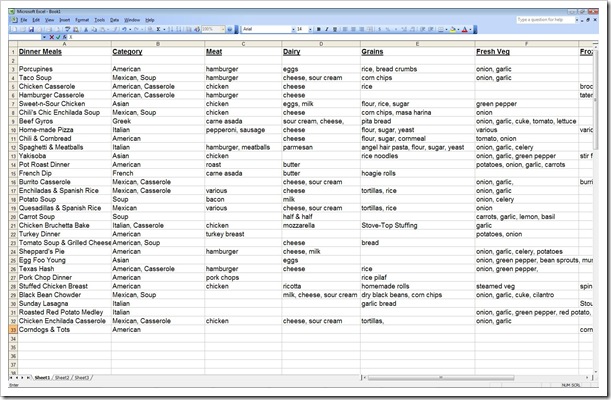Open the AutoSum functions dropdown arrow
This screenshot has width=611, height=400.
[x=164, y=29]
